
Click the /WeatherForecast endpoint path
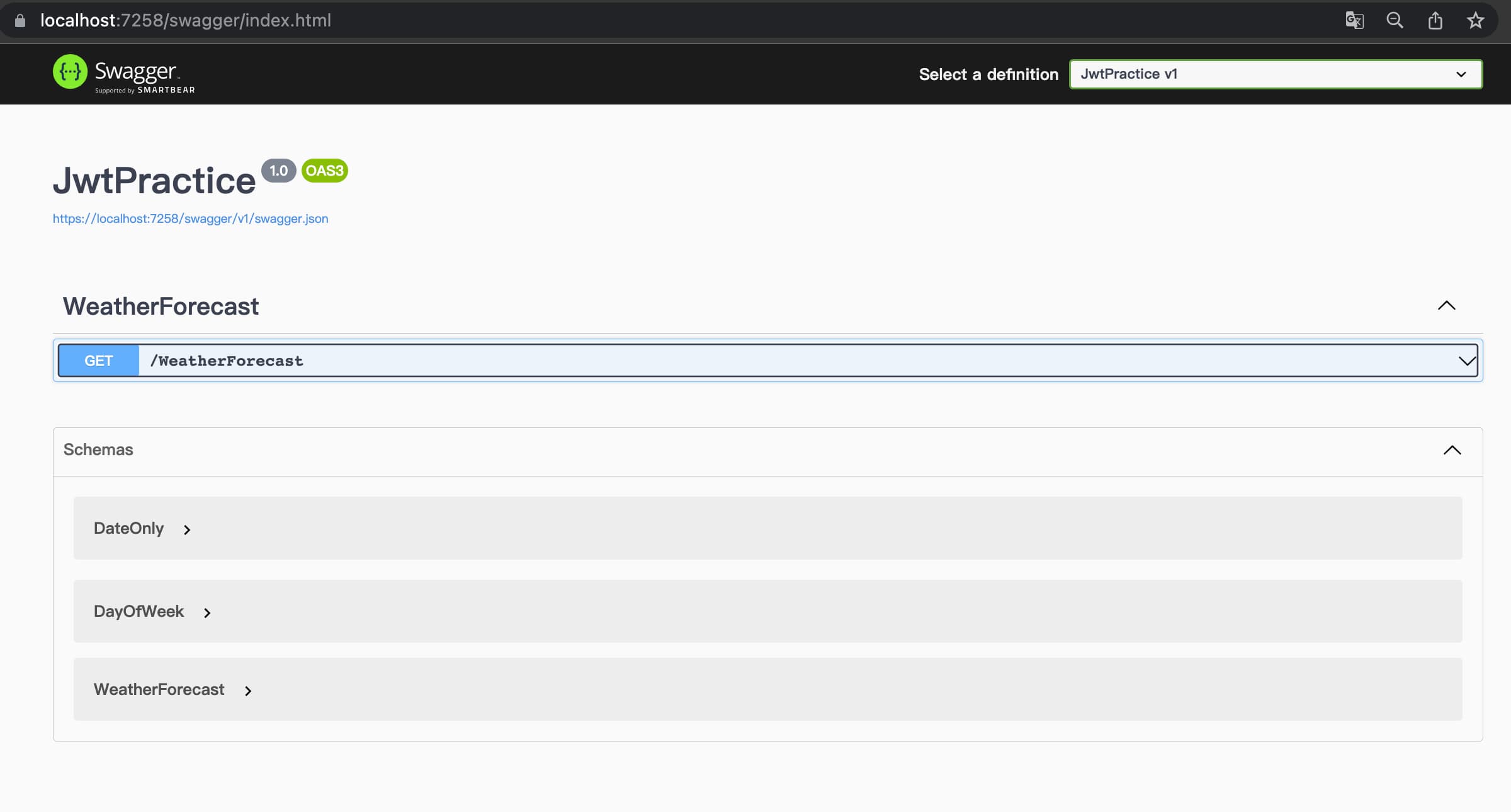[227, 361]
